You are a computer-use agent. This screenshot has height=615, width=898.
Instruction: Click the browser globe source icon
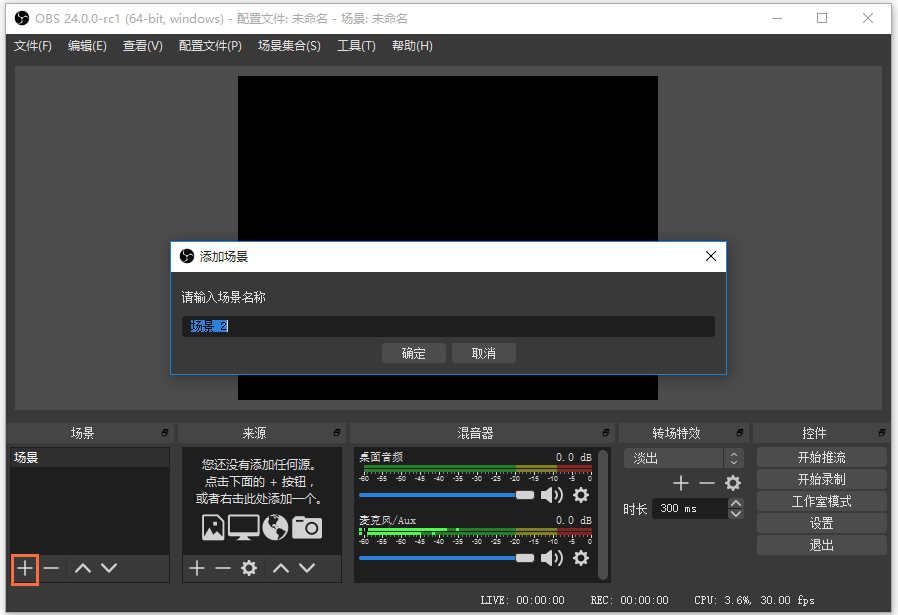click(x=275, y=527)
